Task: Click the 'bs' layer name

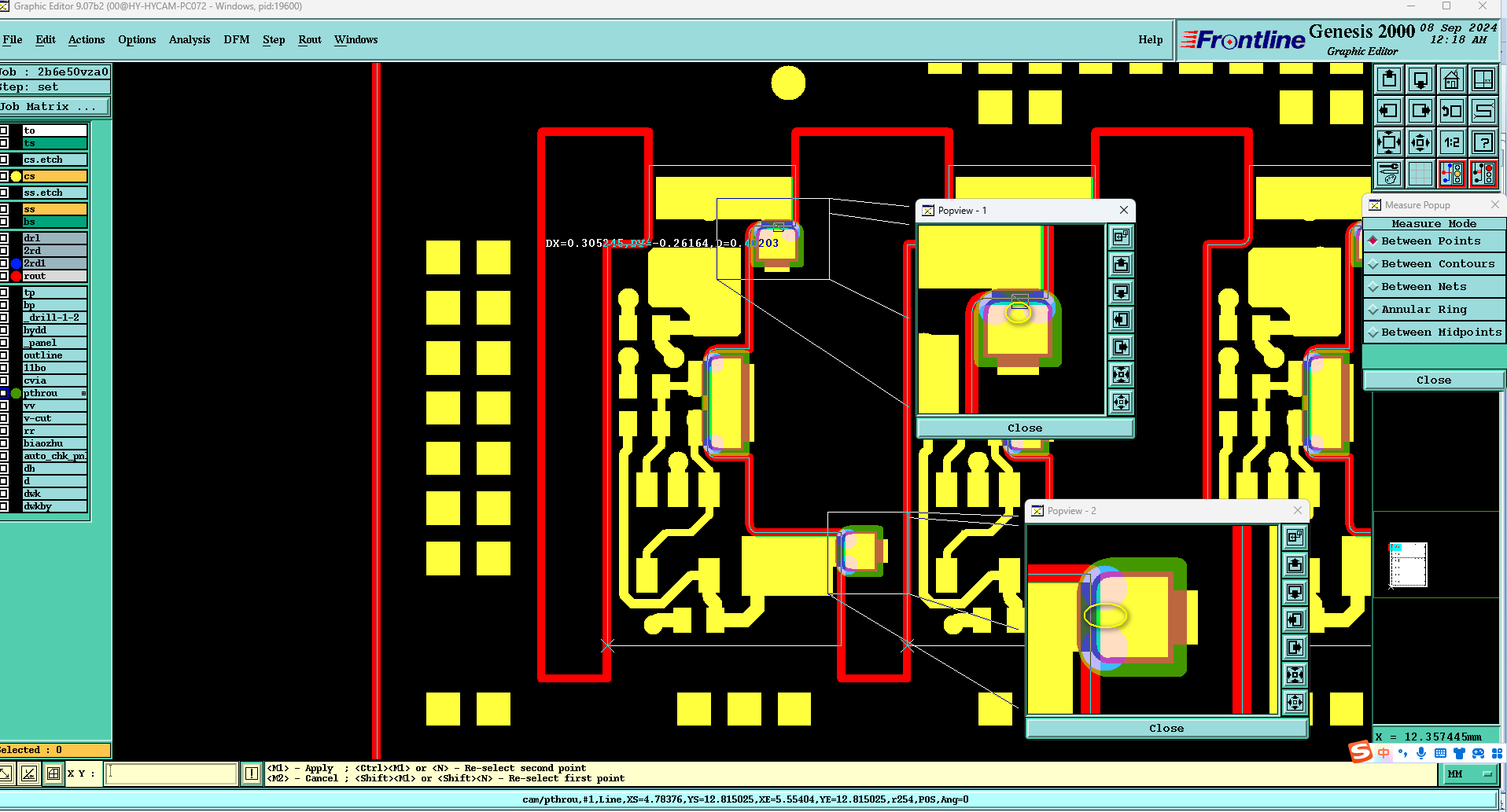Action: [55, 222]
